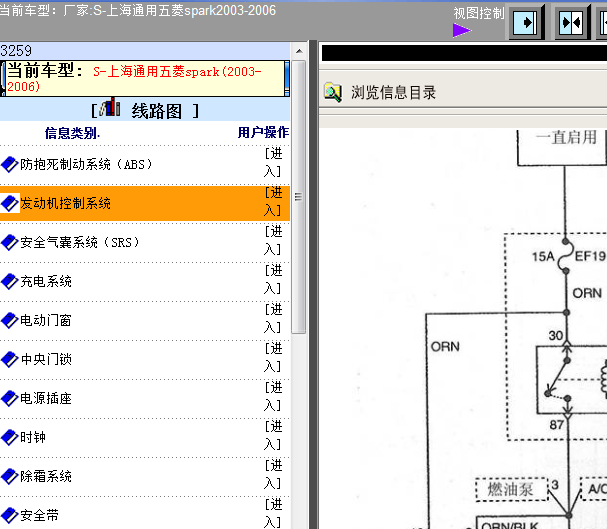Click the left panel scrollbar up arrow
Viewport: 607px width, 529px height.
coord(299,51)
